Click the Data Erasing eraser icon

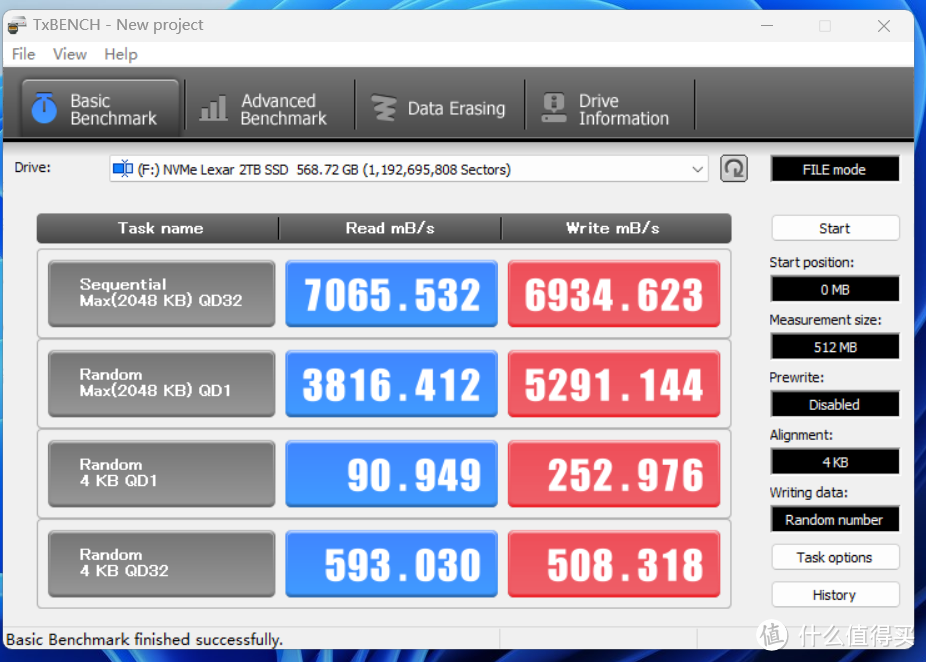[x=384, y=109]
